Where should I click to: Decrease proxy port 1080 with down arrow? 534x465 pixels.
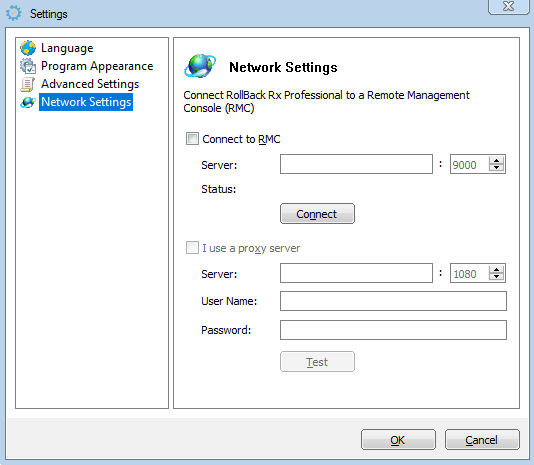[496, 277]
